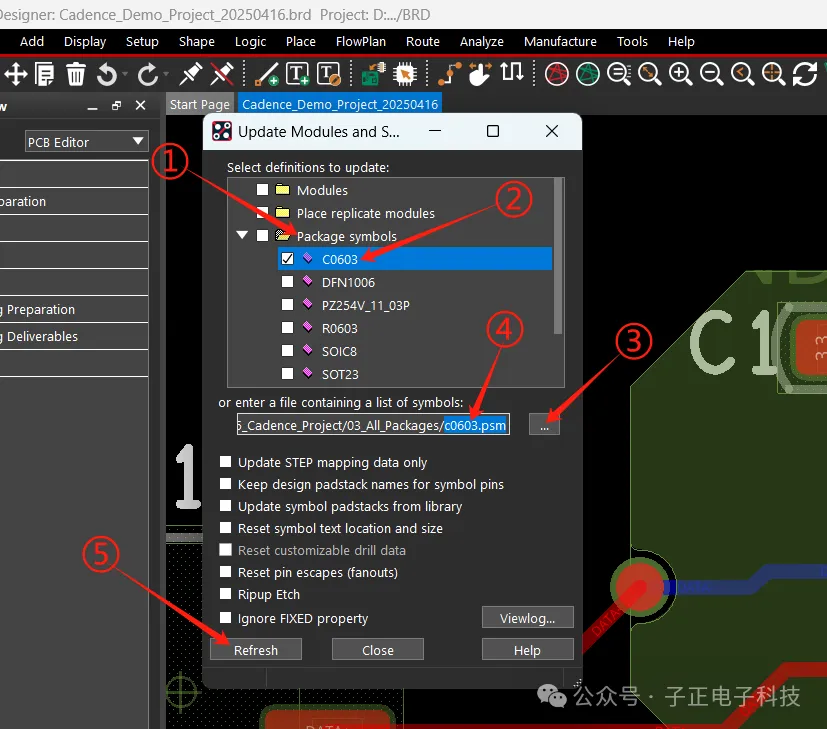Select the Add Line tool icon
Viewport: 827px width, 729px height.
point(266,74)
